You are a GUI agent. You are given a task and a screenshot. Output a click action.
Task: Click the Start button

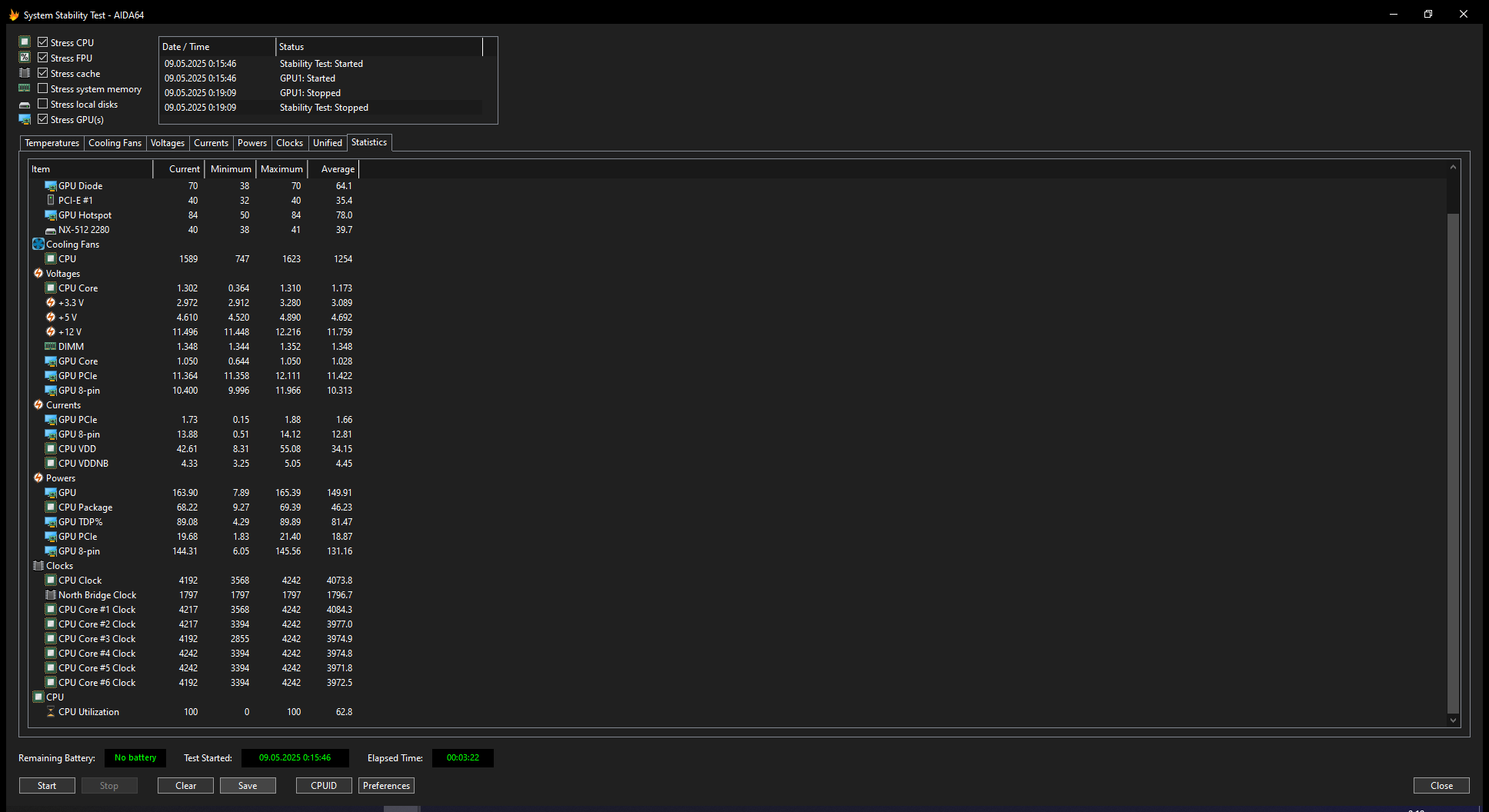[47, 786]
